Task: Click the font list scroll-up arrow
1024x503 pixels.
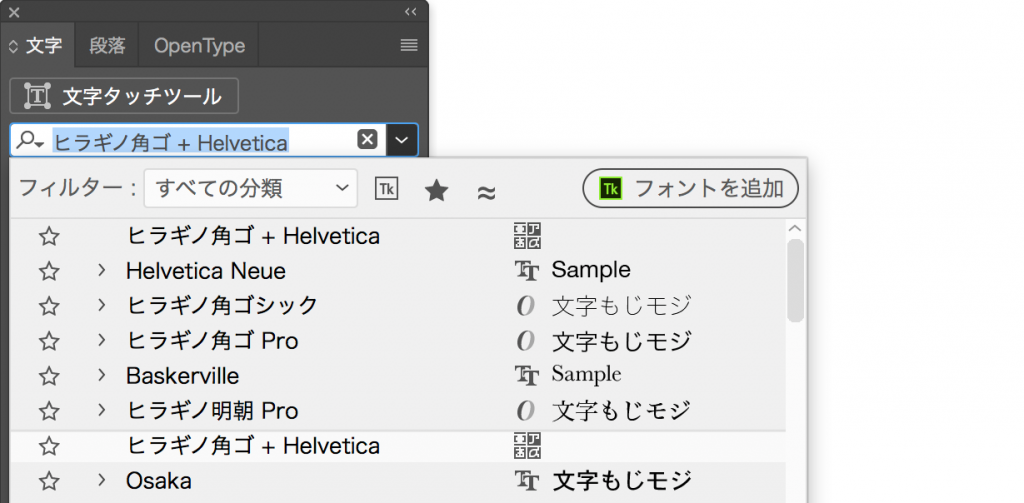Action: click(795, 229)
